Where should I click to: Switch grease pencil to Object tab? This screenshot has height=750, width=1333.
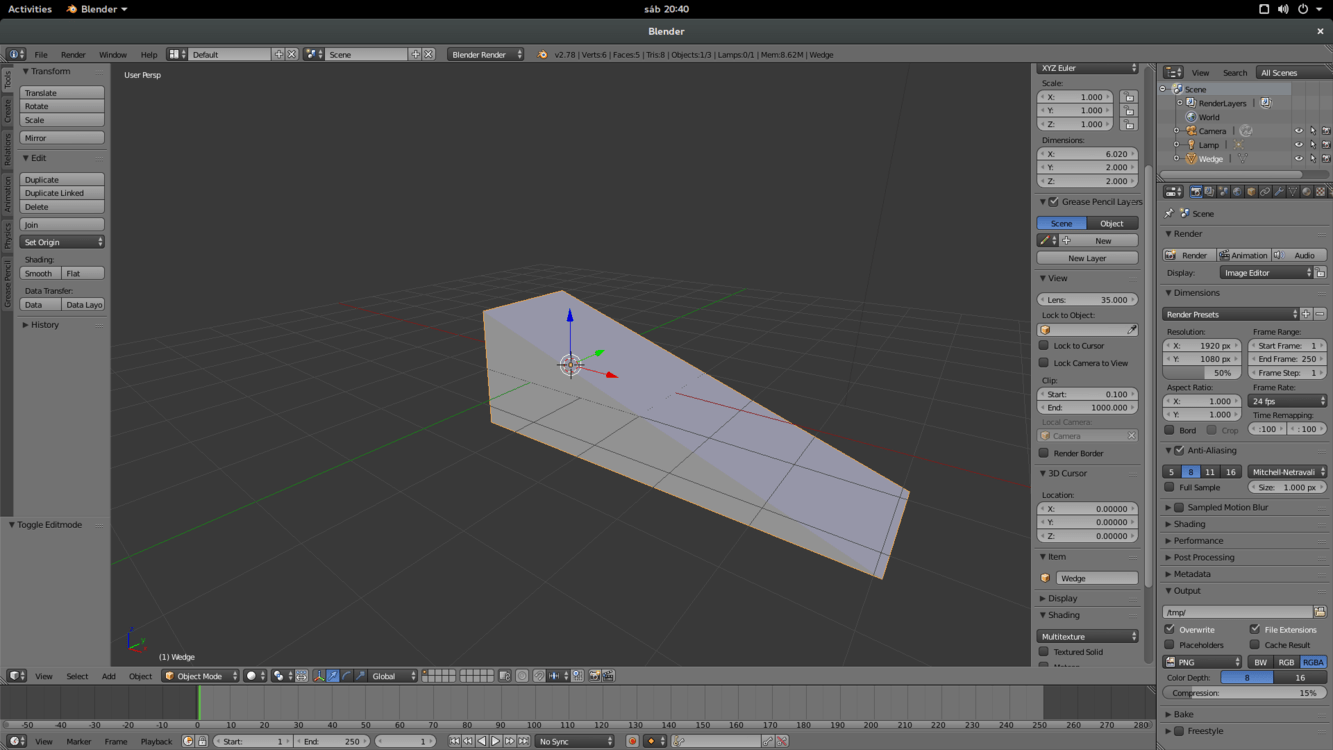[1112, 223]
